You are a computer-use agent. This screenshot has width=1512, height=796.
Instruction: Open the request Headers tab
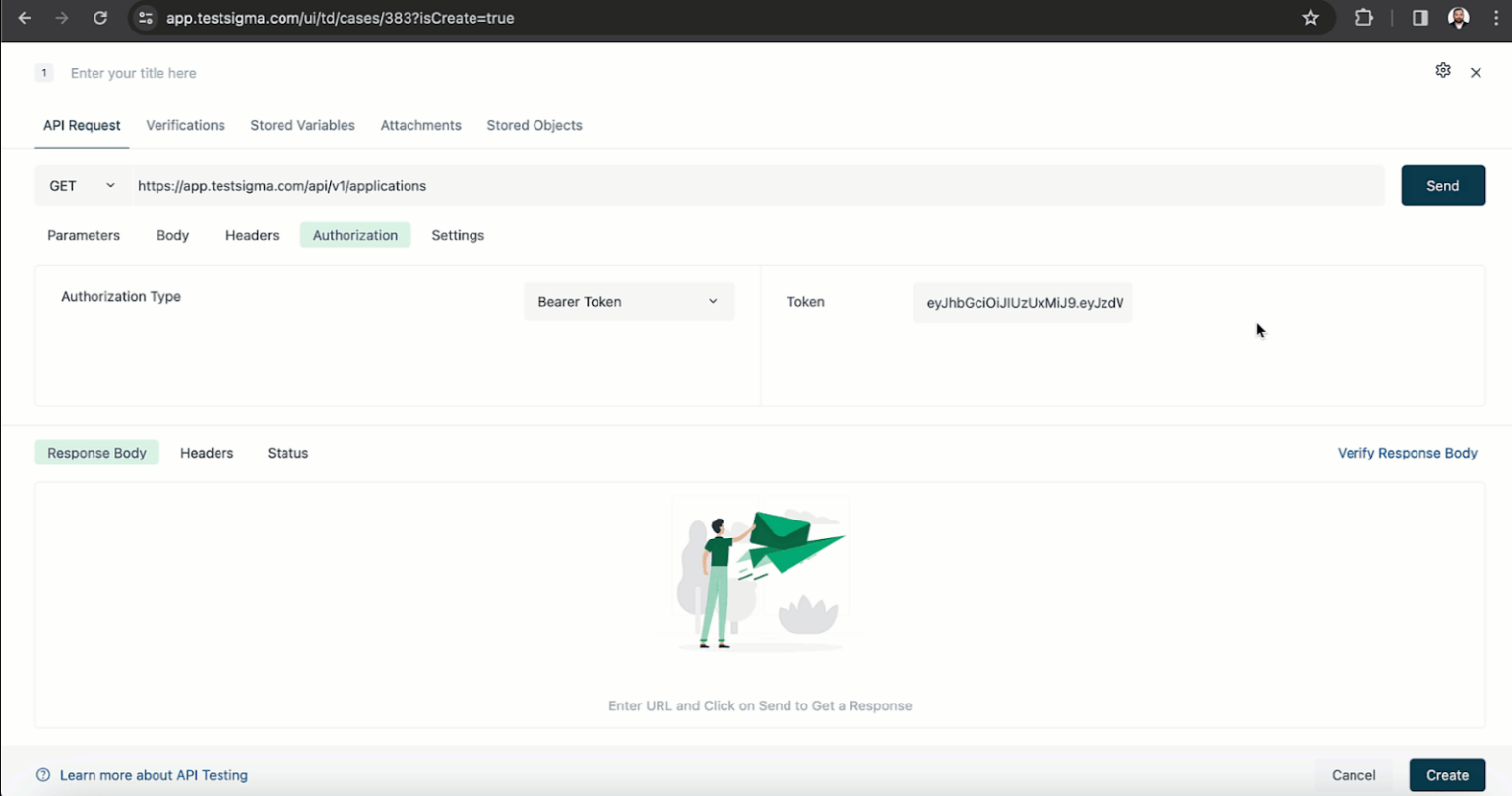(251, 235)
